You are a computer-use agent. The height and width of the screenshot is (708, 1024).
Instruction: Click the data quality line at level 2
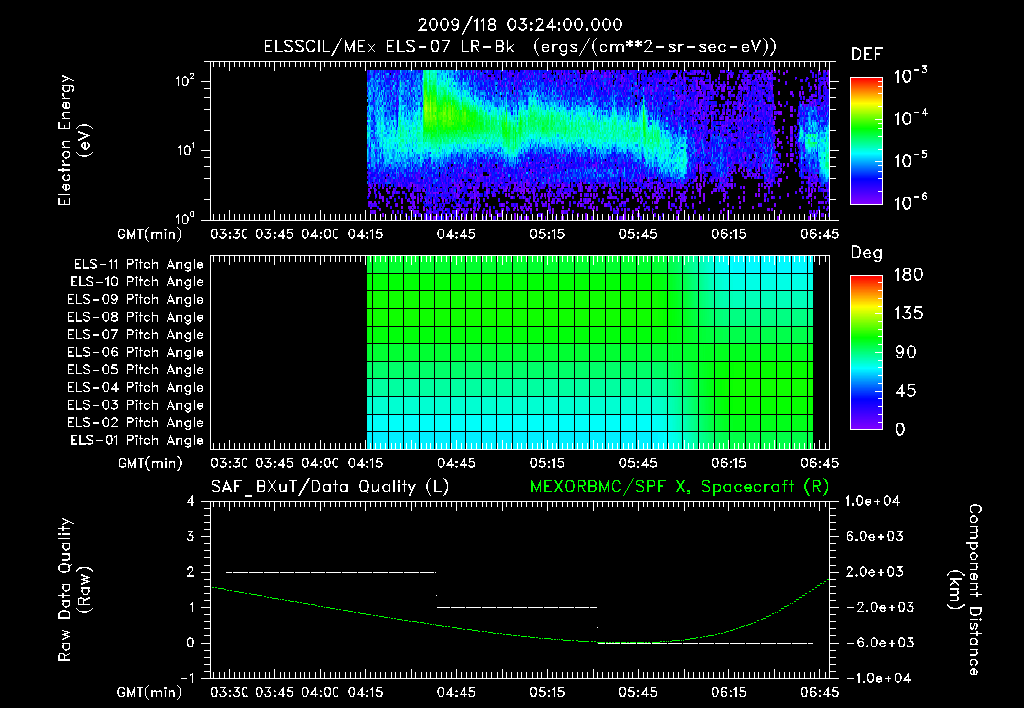[330, 572]
